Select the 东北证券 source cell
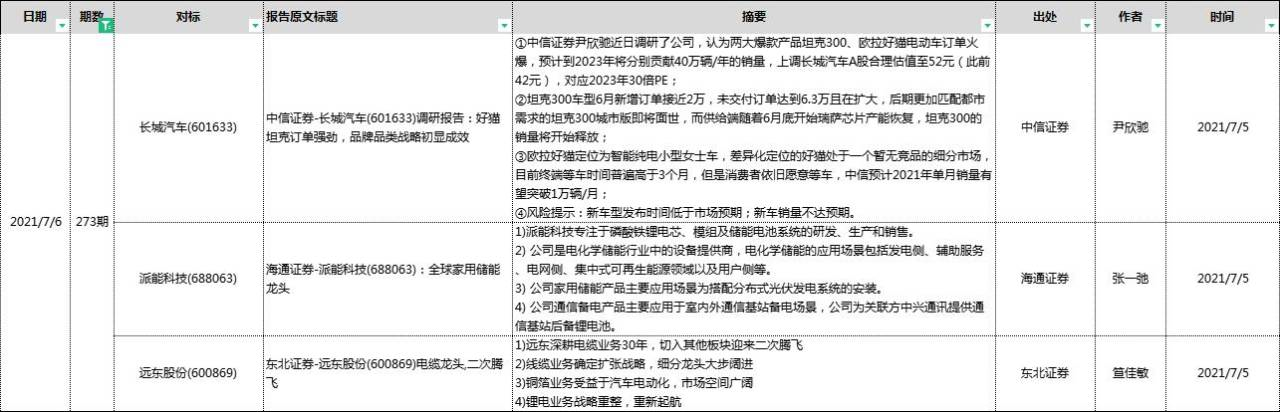1280x412 pixels. click(x=1043, y=373)
